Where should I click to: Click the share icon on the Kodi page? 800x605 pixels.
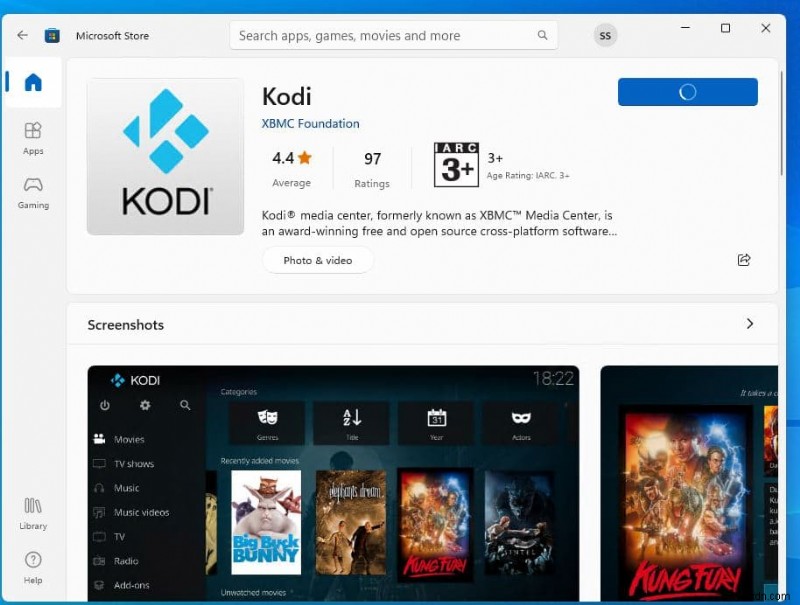(x=744, y=259)
